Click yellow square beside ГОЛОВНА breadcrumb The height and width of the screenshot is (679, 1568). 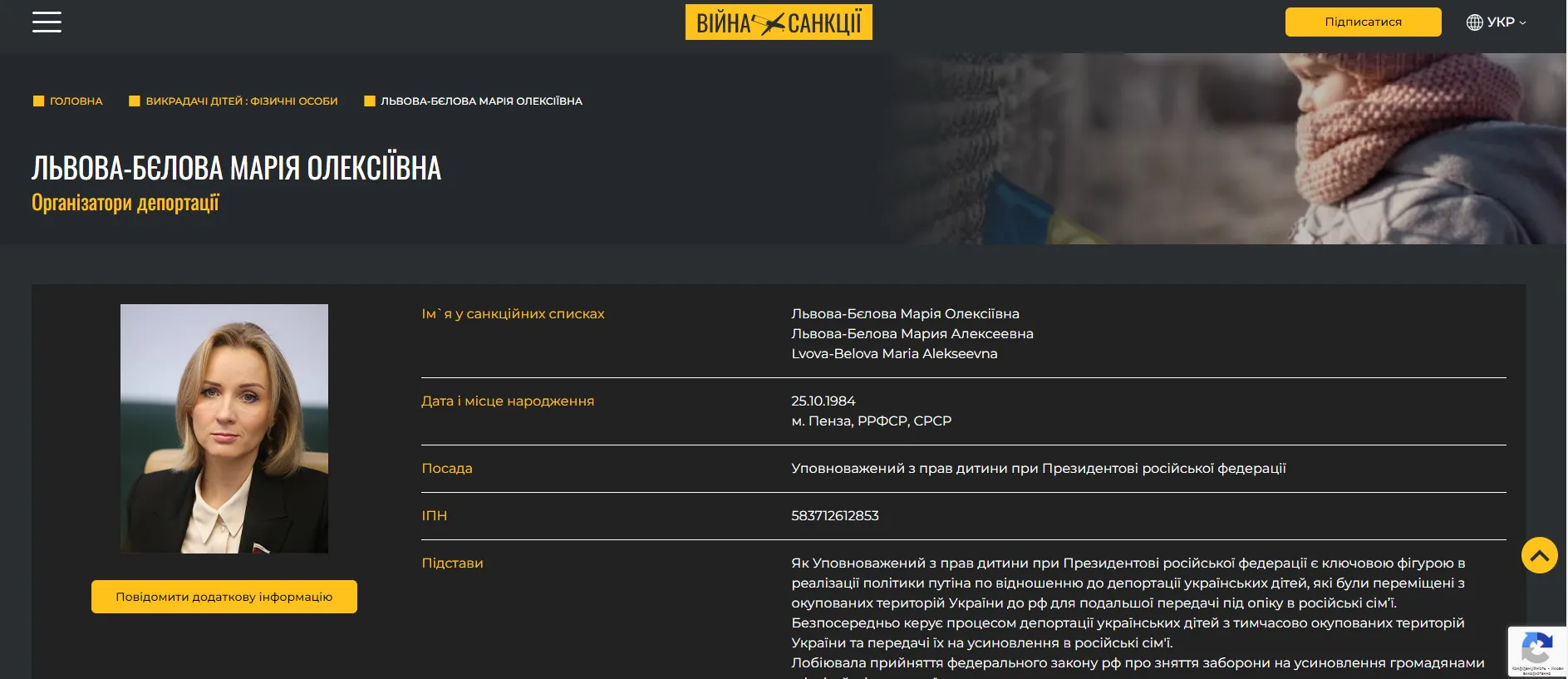click(38, 101)
